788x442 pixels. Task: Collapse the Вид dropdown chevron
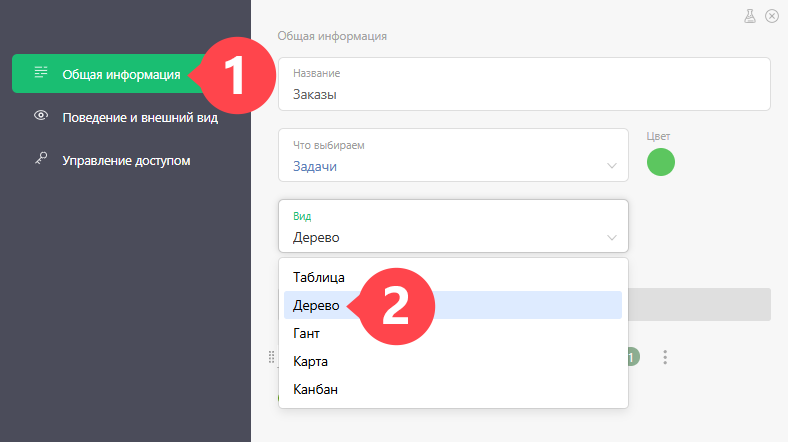(x=612, y=238)
